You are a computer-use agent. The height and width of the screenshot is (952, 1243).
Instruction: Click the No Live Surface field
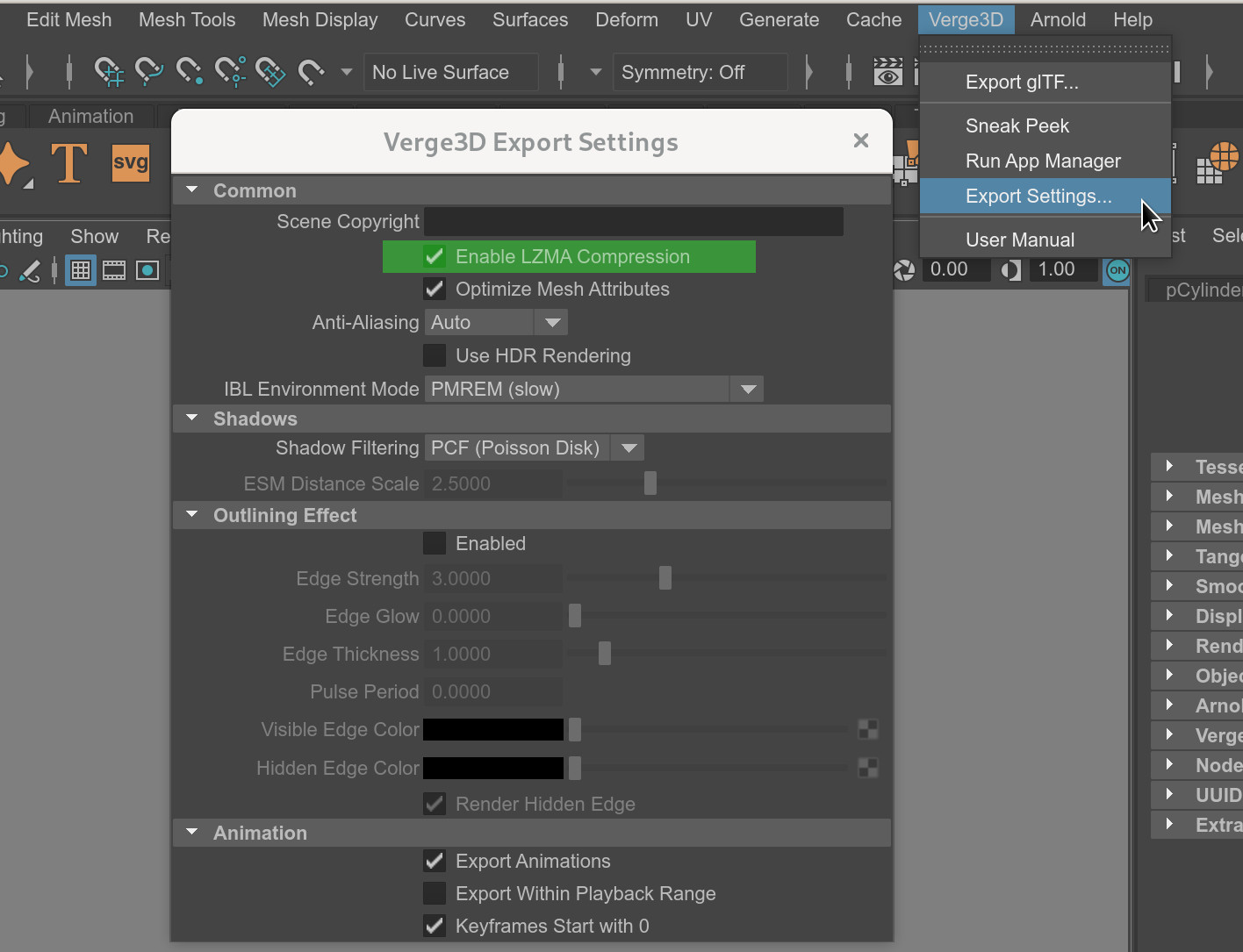click(451, 72)
